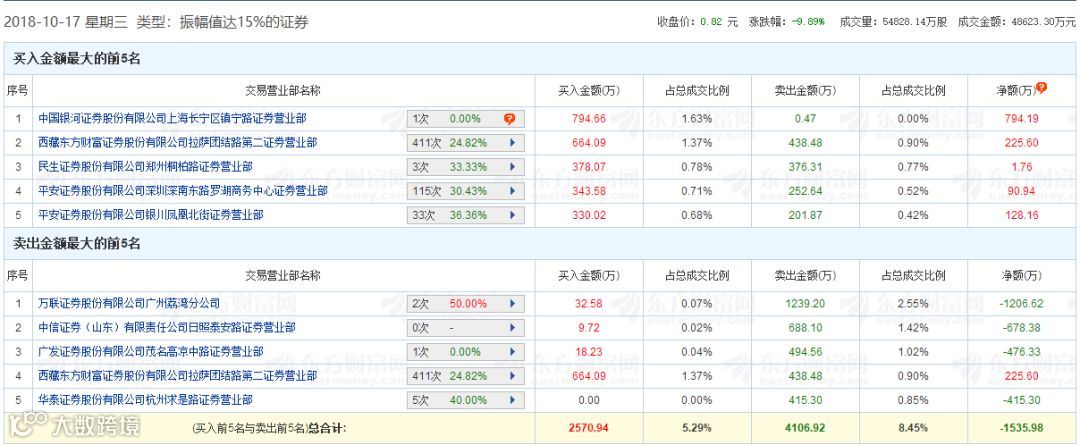The width and height of the screenshot is (1080, 445).
Task: Open 西藏东方财富 link in the sell top-5 table
Action: tap(178, 375)
